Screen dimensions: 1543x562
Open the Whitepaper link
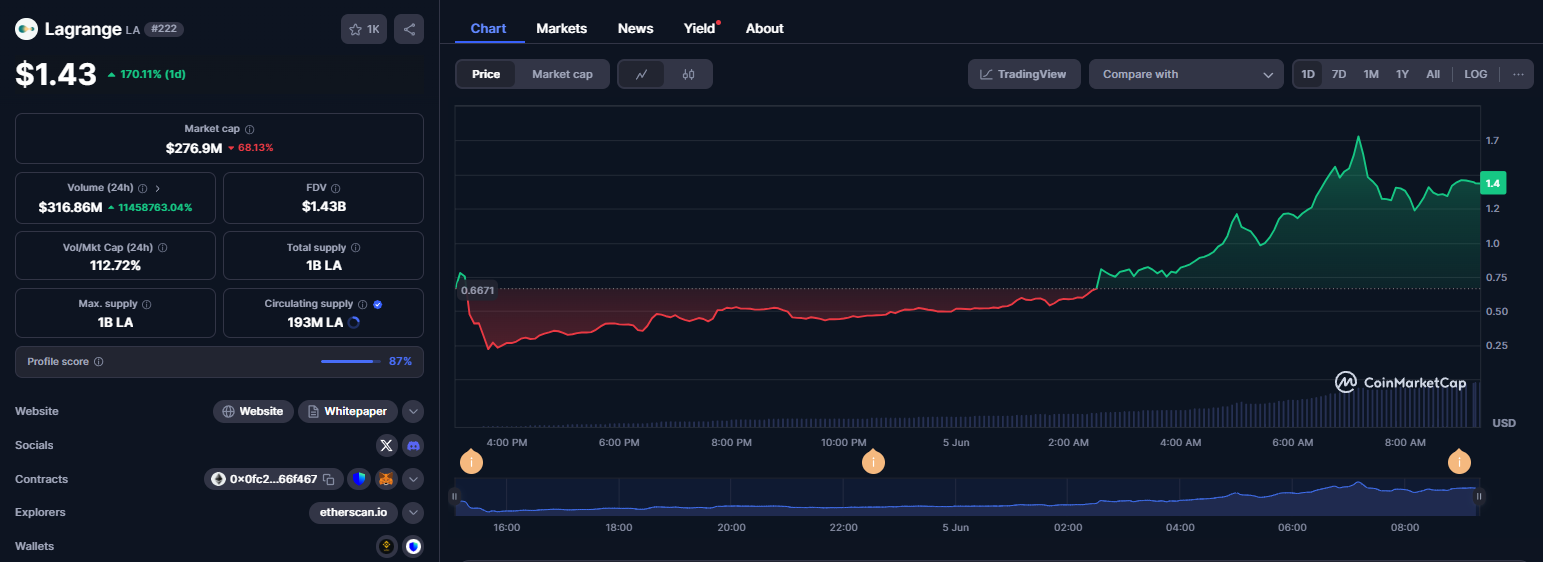[348, 411]
